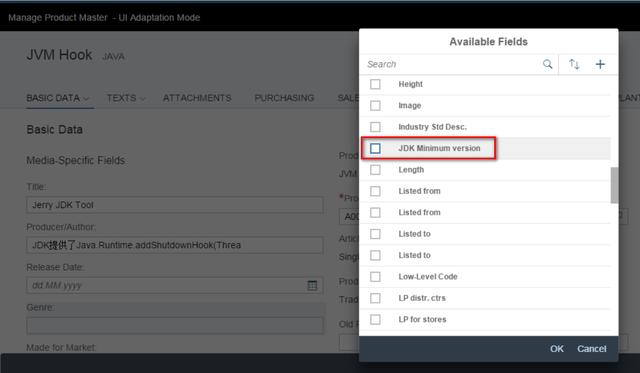The image size is (640, 373).
Task: Click the Genre input field
Action: coord(175,326)
